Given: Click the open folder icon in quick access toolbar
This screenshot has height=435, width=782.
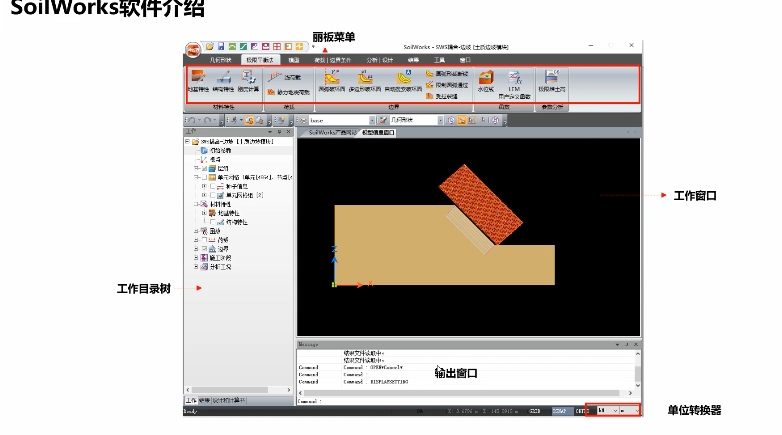Looking at the screenshot, I should (210, 46).
